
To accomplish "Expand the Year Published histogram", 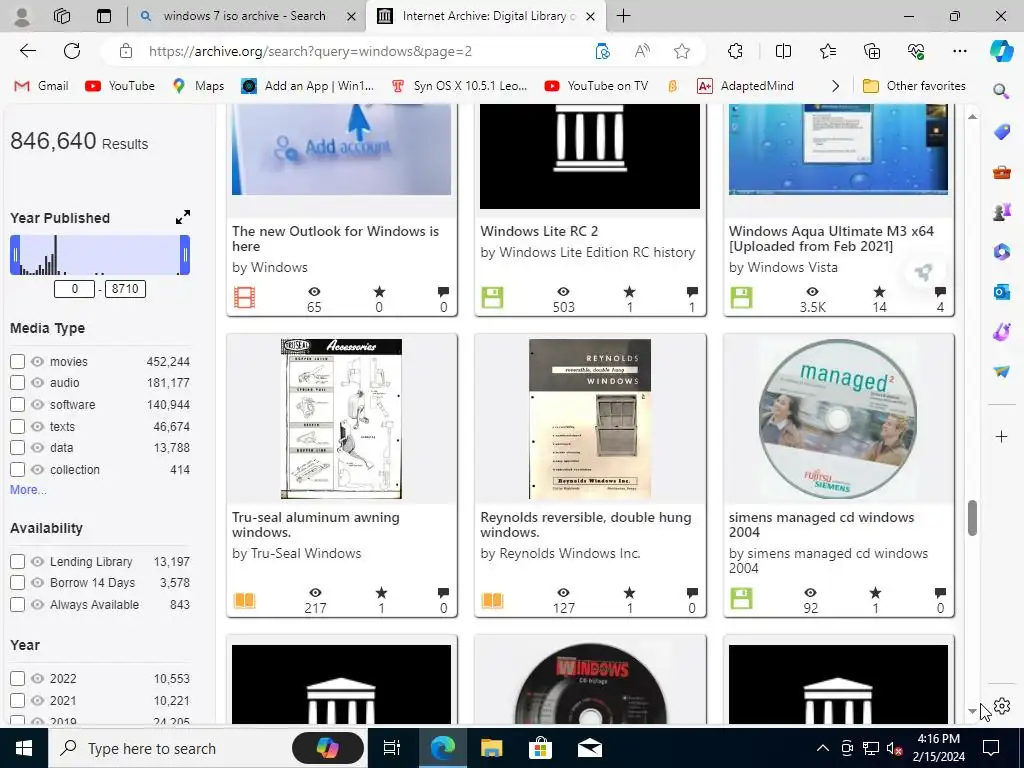I will [183, 217].
